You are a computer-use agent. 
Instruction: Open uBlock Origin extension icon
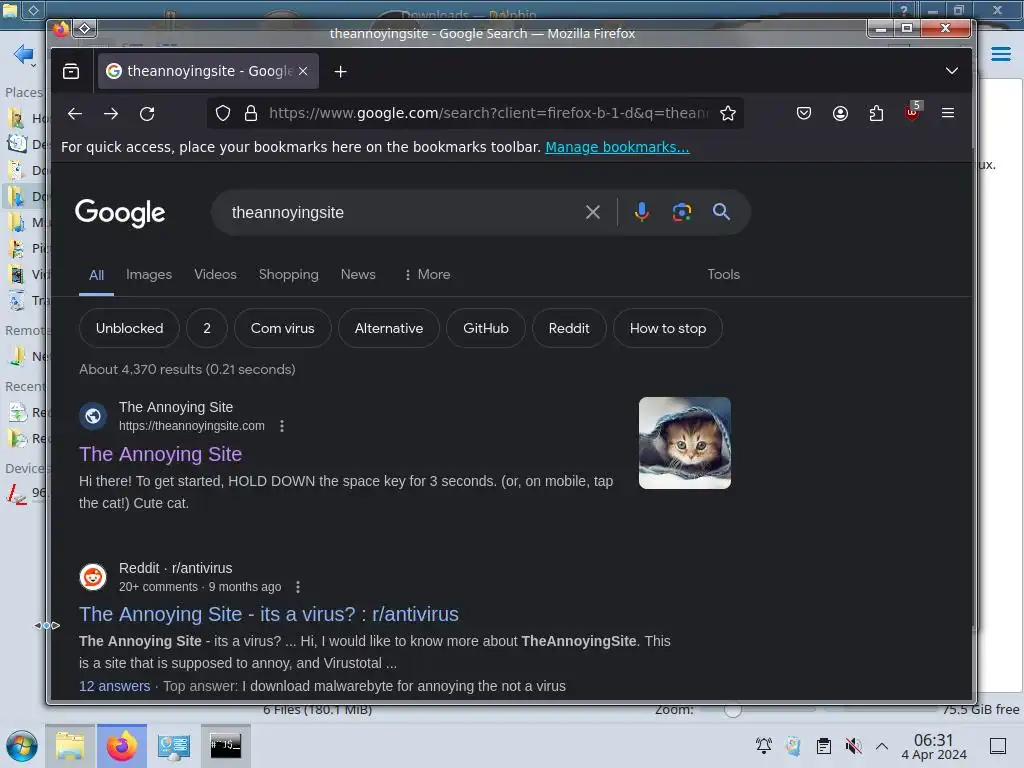coord(912,112)
